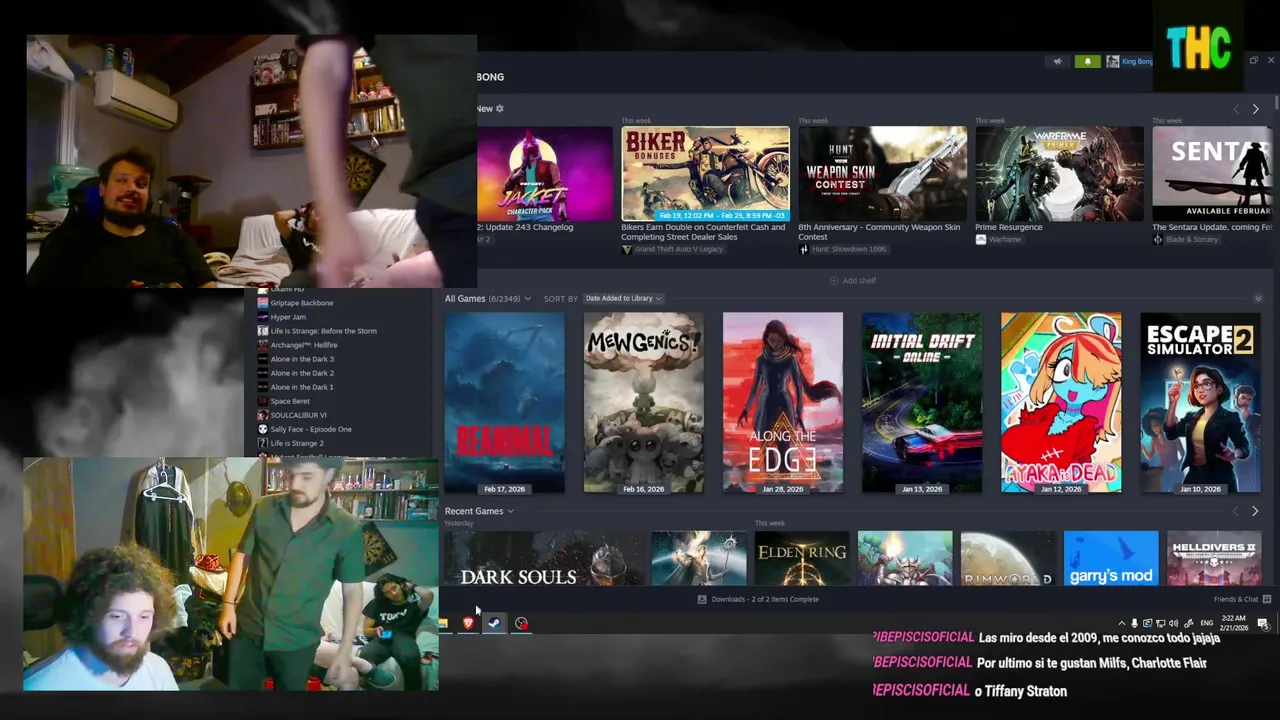Click the Blade & Sorcery game icon

[1157, 240]
